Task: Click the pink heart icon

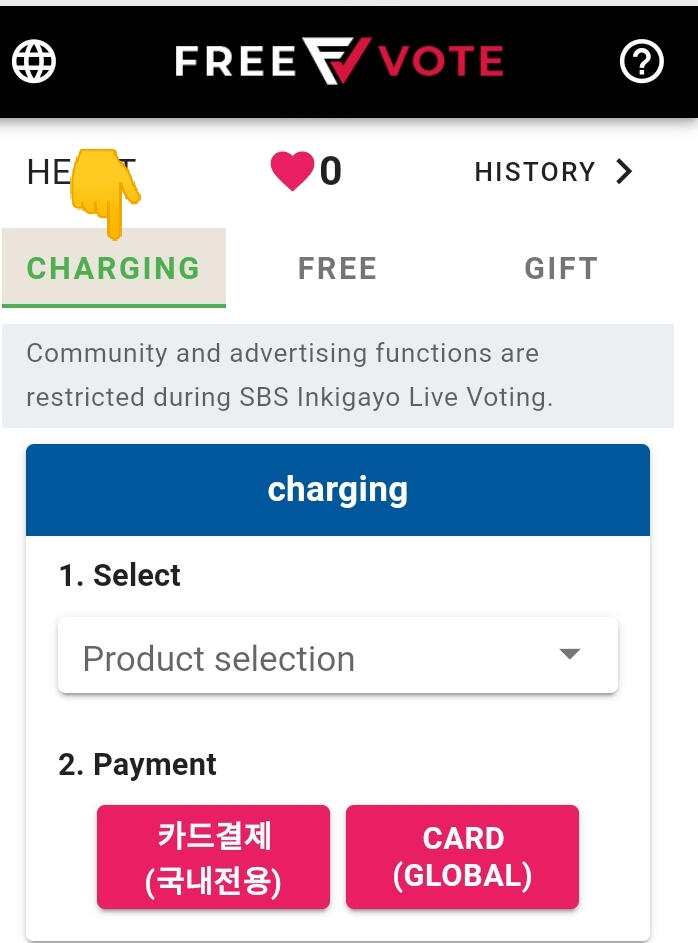Action: [x=292, y=172]
